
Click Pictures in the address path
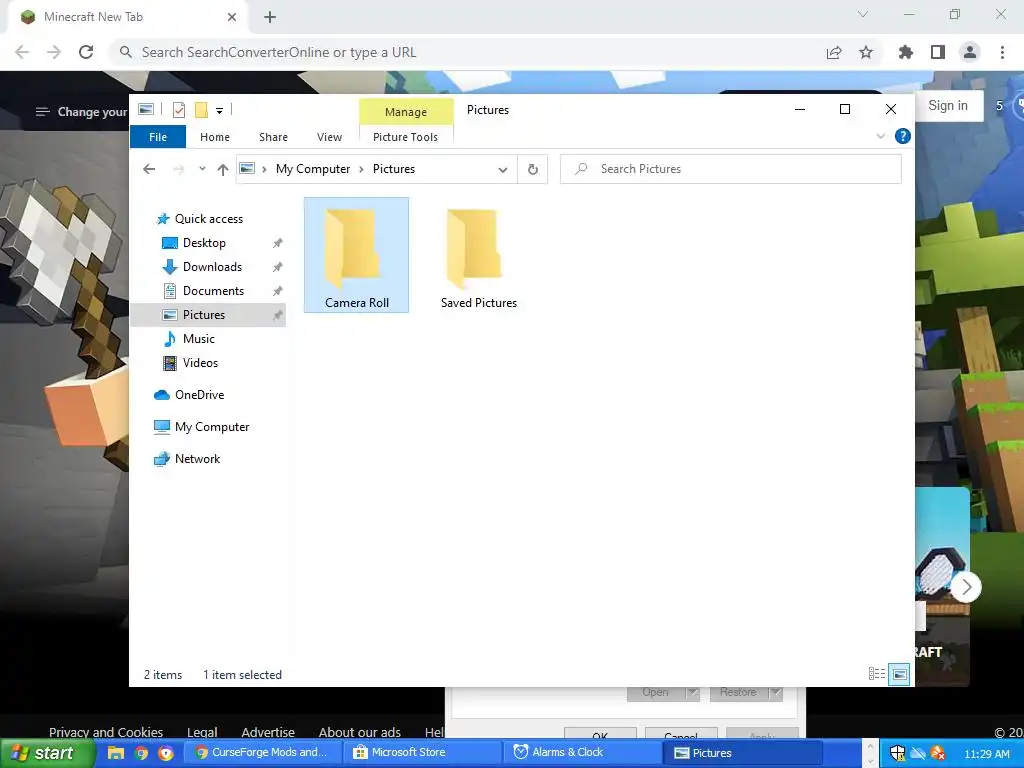tap(394, 169)
